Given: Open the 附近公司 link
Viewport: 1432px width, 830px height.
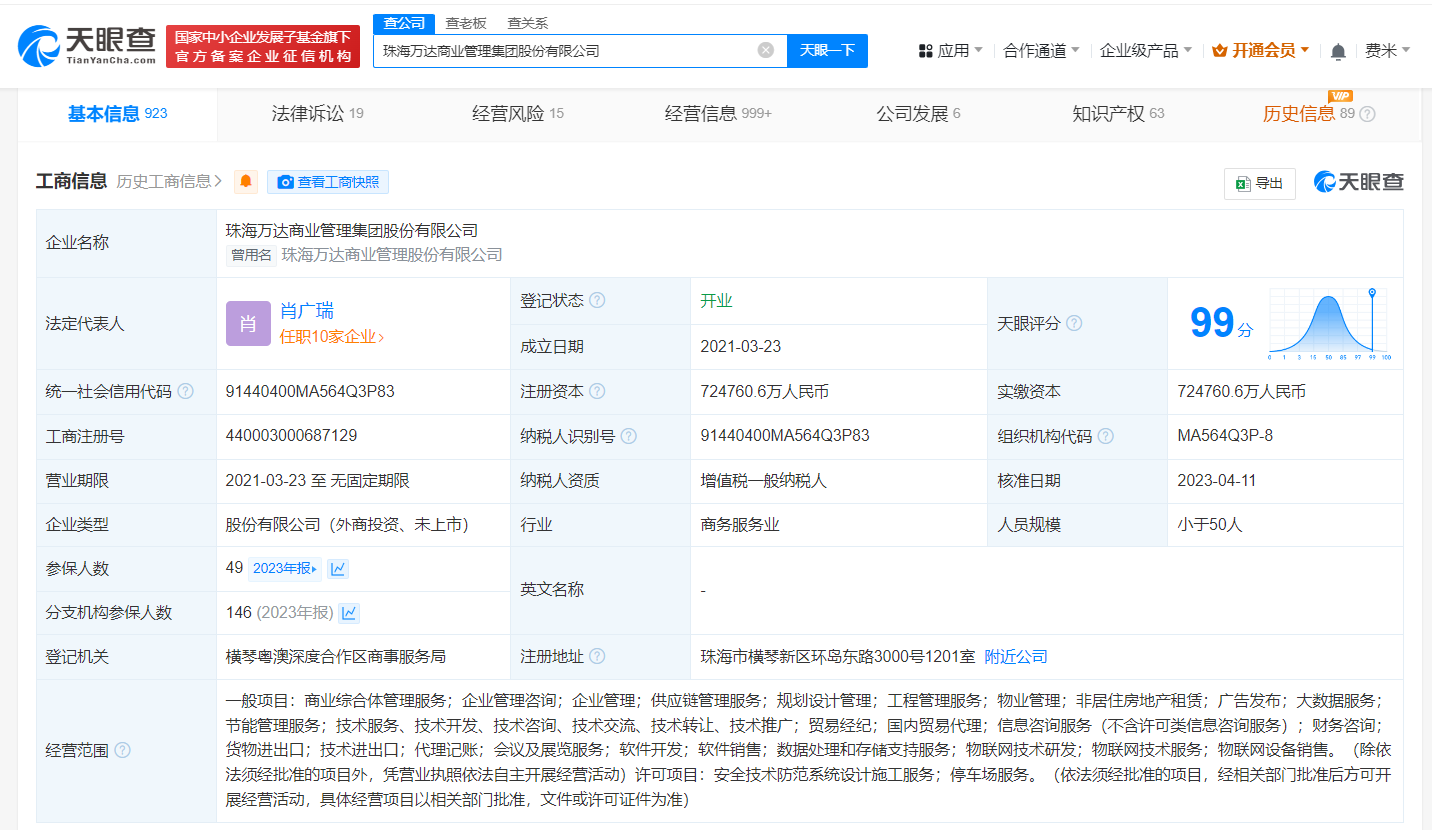Looking at the screenshot, I should pyautogui.click(x=1015, y=656).
